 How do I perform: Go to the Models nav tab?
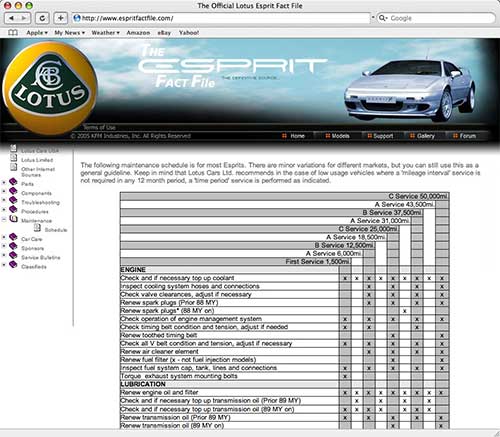pyautogui.click(x=337, y=136)
